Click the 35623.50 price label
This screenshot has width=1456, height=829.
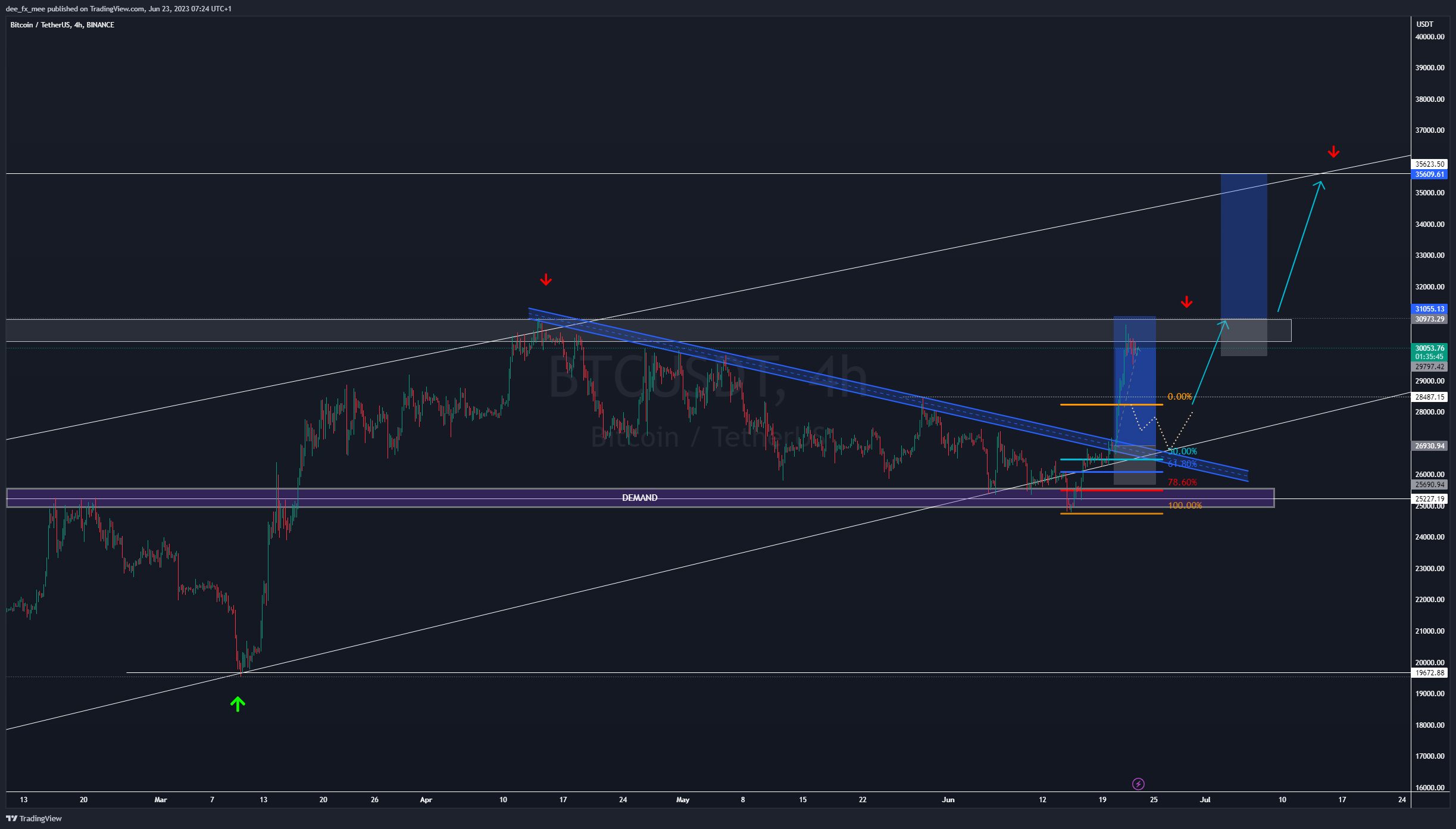coord(1429,164)
